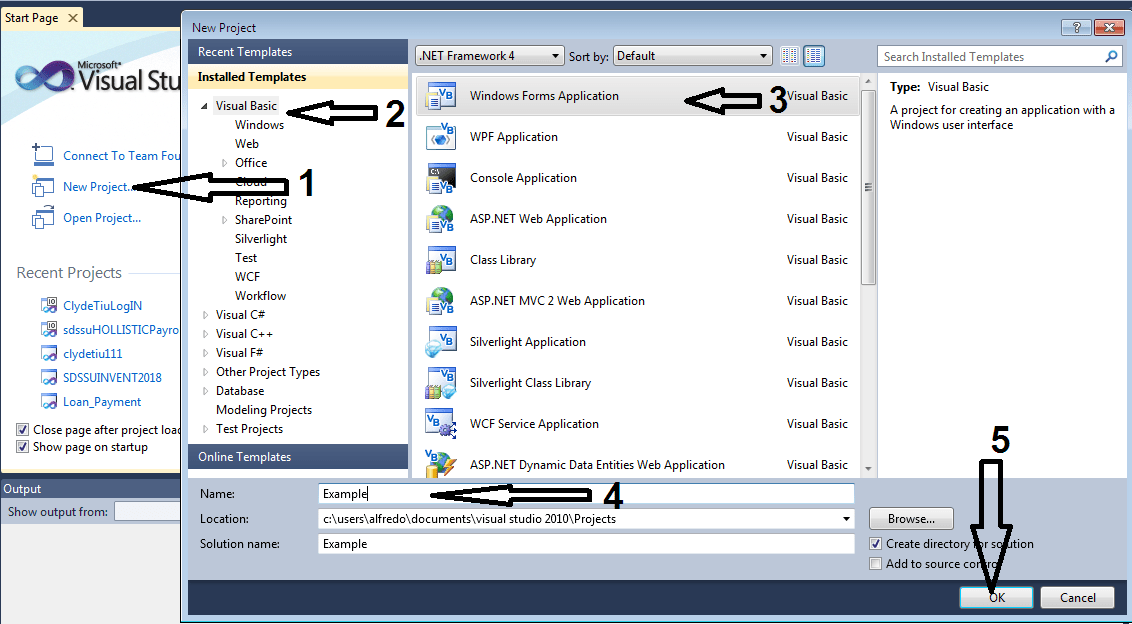
Task: Select Modeling Projects in the tree
Action: [264, 410]
